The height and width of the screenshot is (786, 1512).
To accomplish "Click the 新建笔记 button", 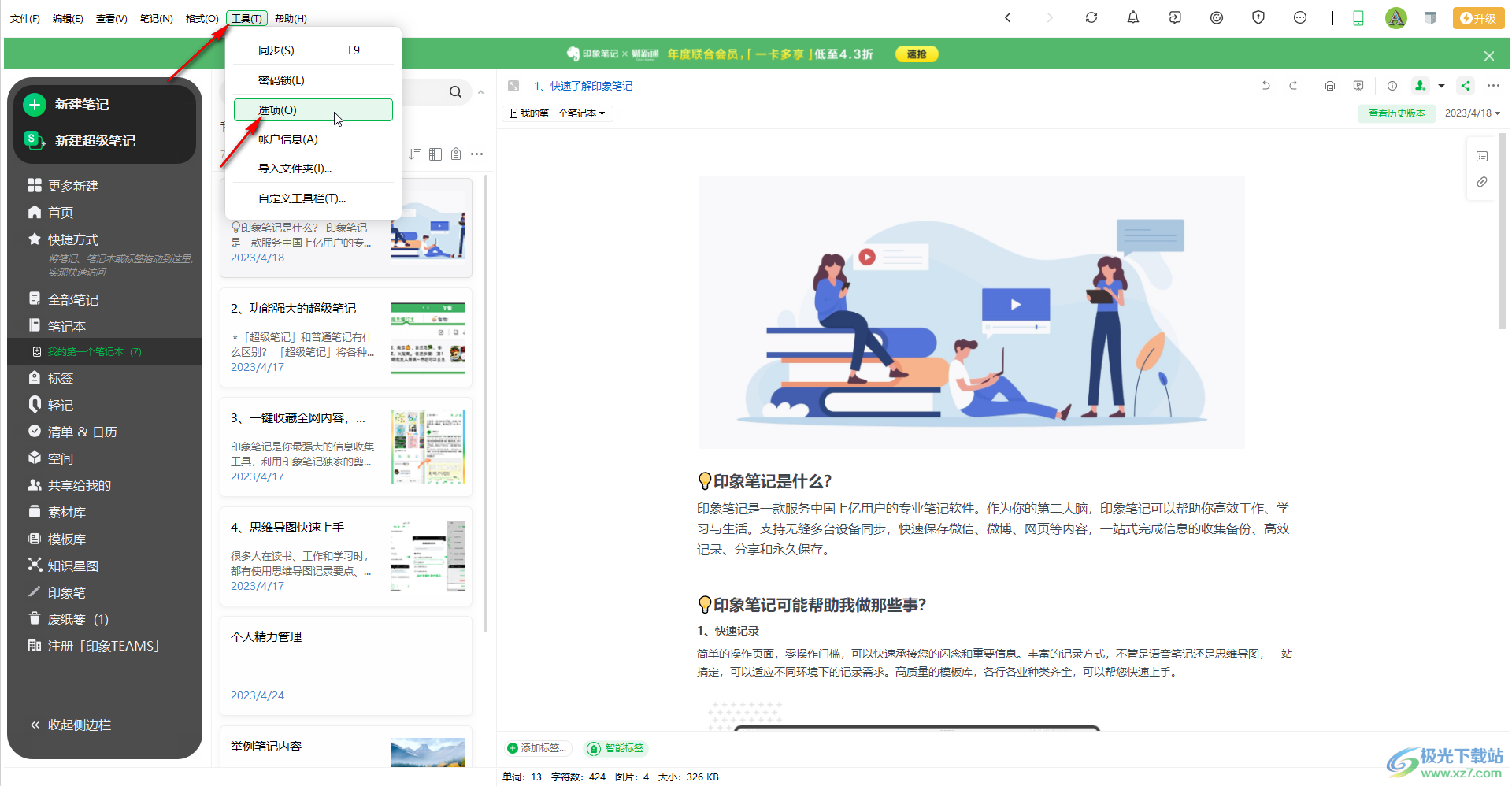I will 105,105.
